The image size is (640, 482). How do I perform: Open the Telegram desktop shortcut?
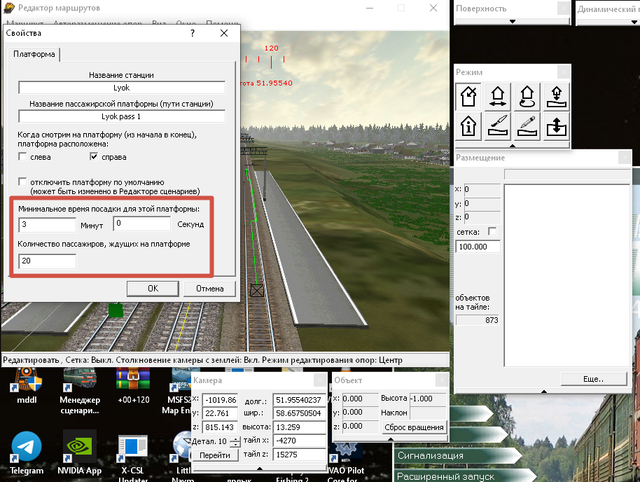[x=27, y=453]
